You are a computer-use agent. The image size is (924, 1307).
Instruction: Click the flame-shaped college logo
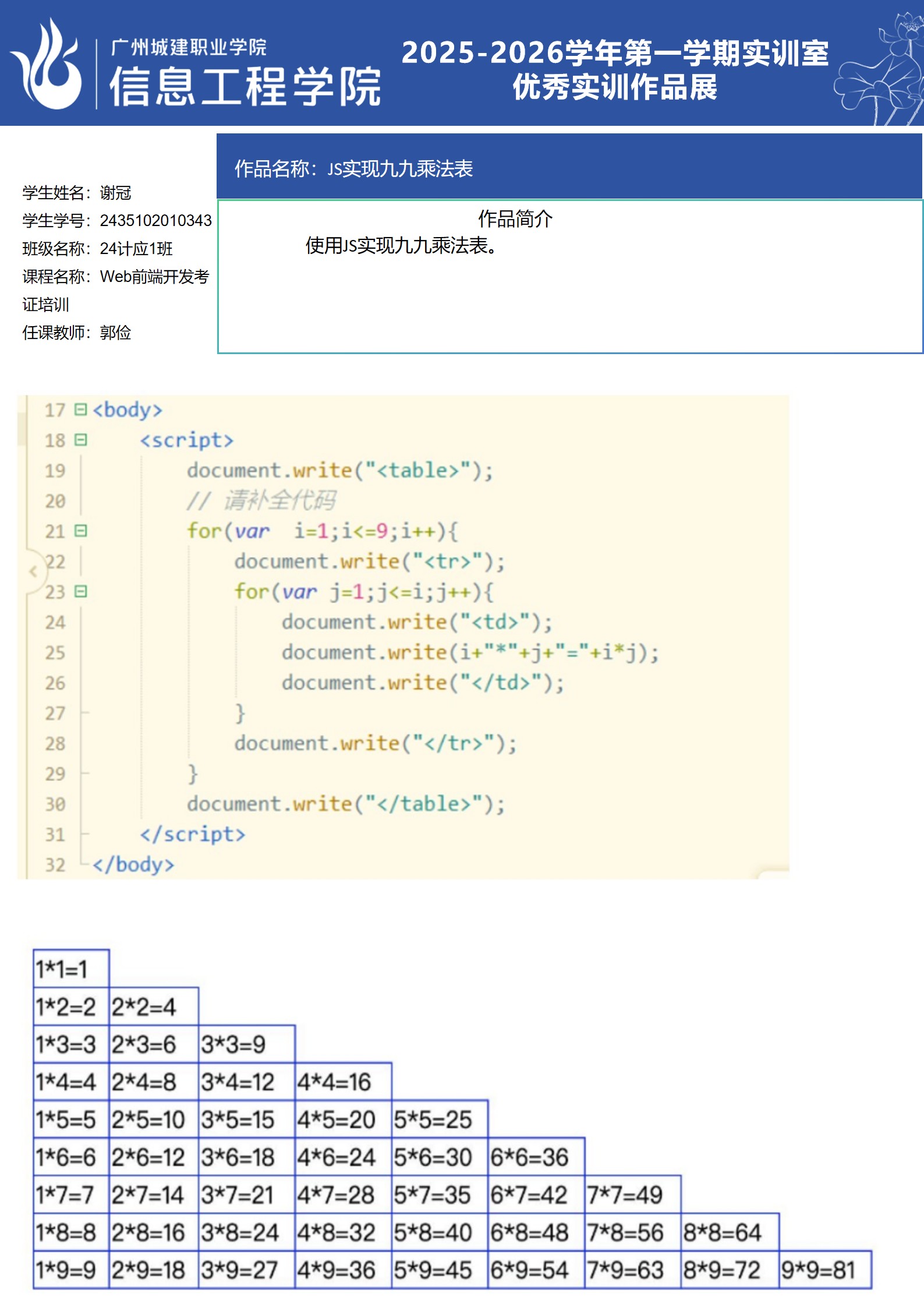click(48, 65)
